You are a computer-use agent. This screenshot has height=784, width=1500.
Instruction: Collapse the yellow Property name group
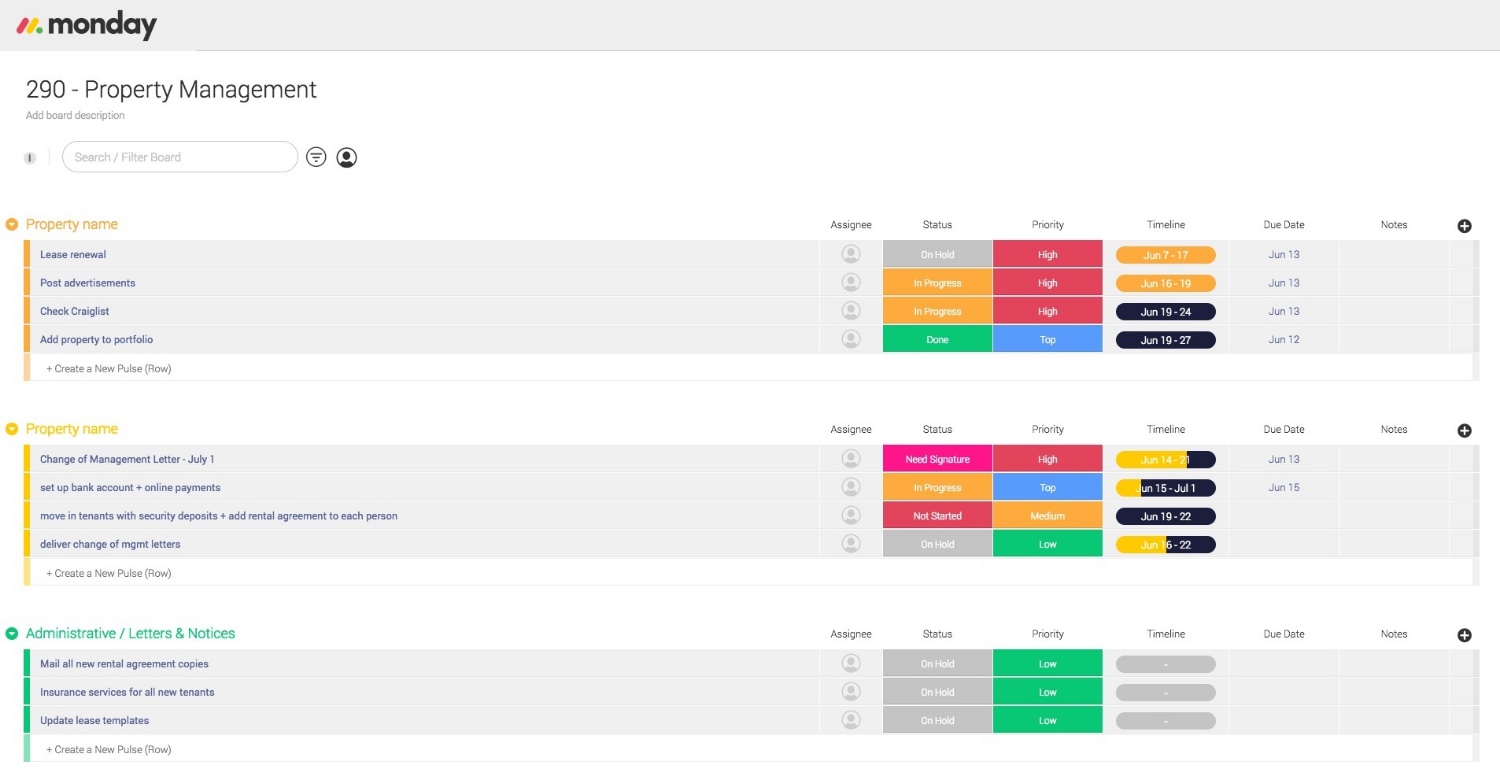pyautogui.click(x=12, y=429)
